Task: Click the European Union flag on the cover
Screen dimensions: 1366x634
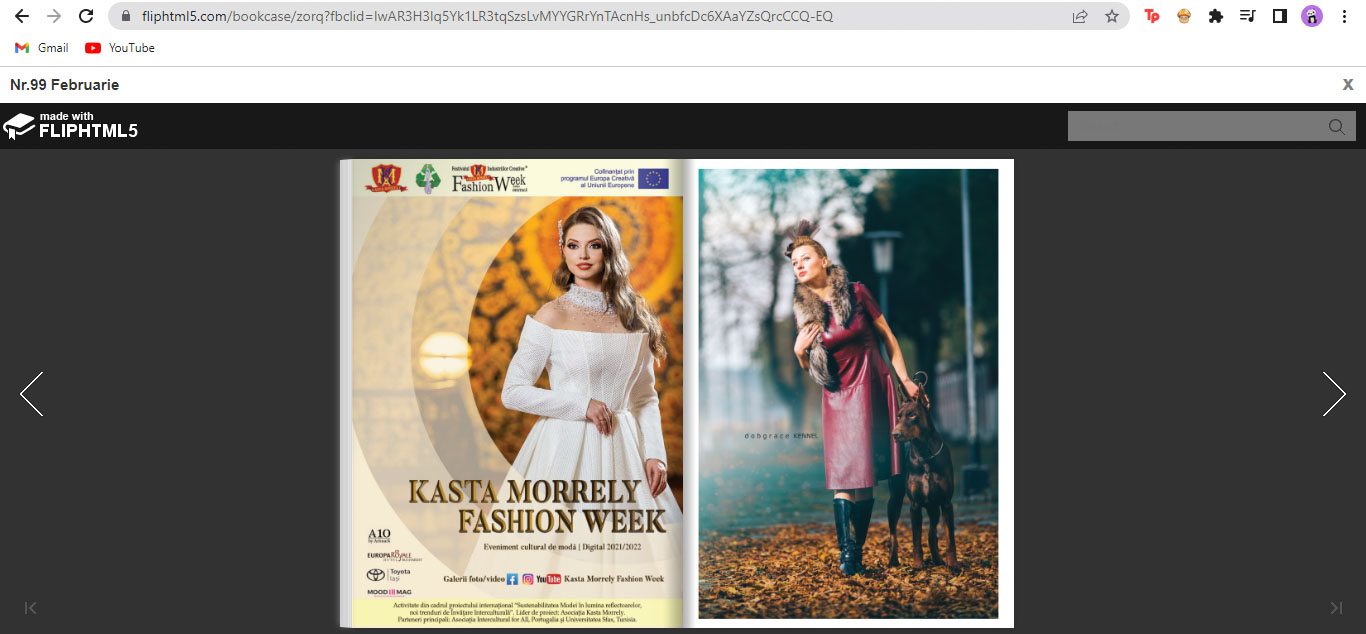Action: pos(654,179)
